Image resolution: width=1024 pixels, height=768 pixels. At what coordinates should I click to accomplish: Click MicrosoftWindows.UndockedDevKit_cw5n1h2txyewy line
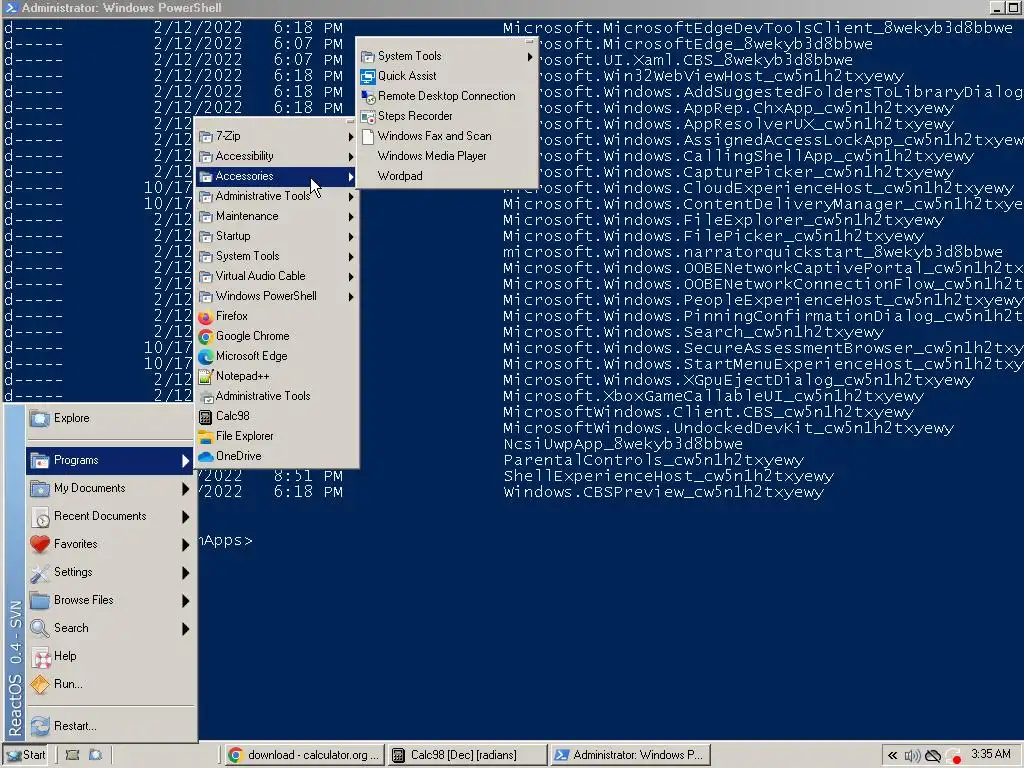pos(728,428)
